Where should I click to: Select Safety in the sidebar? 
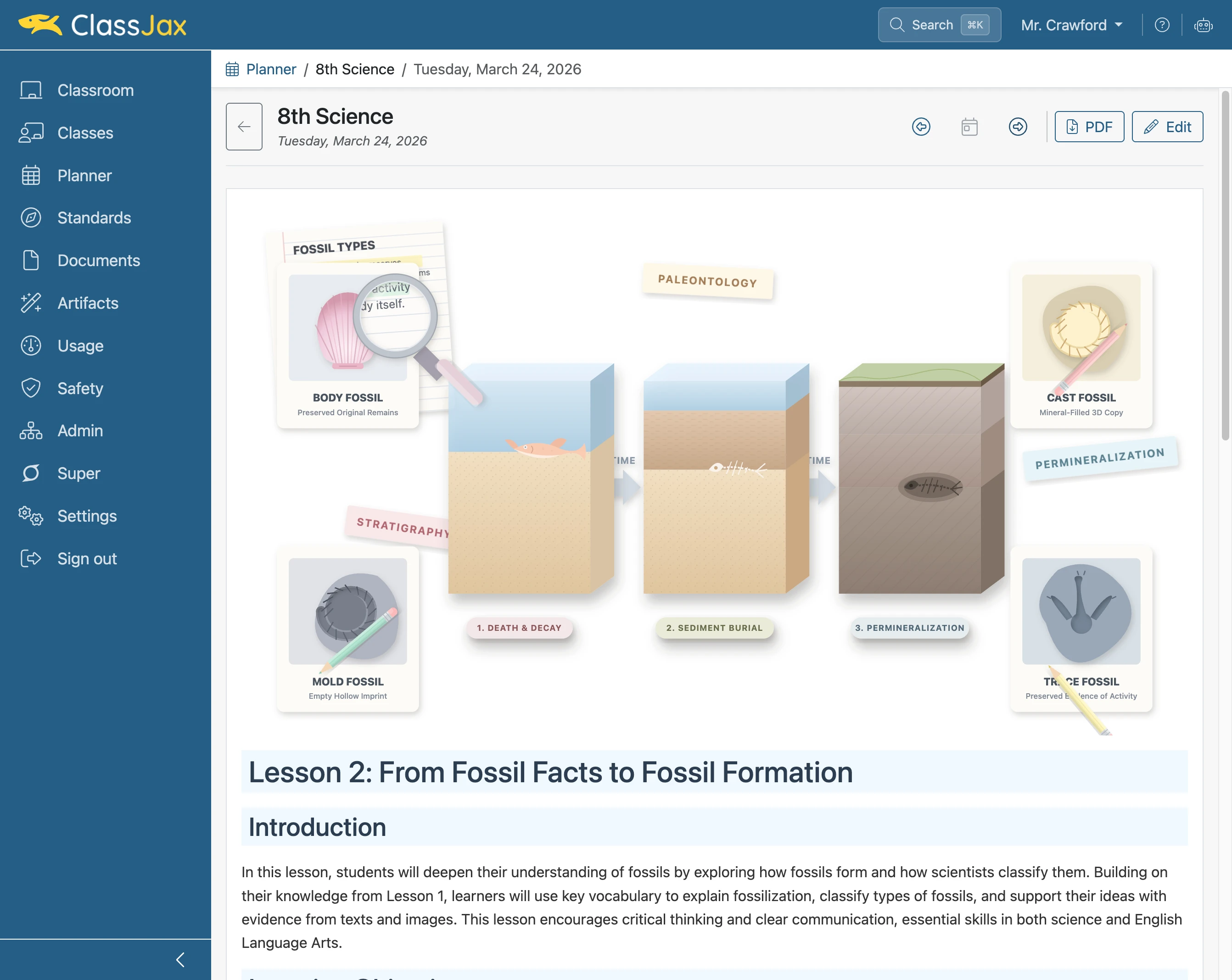81,388
